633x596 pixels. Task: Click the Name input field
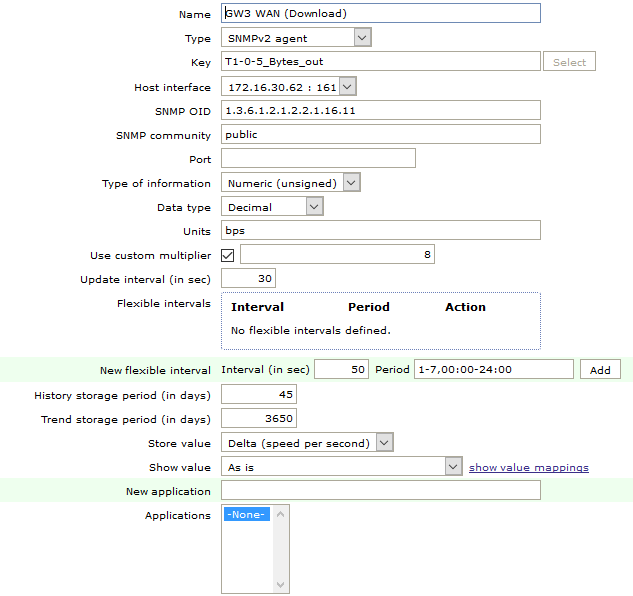[x=380, y=14]
